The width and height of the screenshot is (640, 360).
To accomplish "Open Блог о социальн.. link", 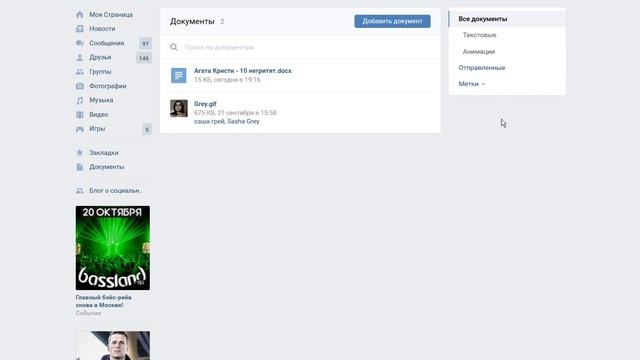I will [x=116, y=191].
